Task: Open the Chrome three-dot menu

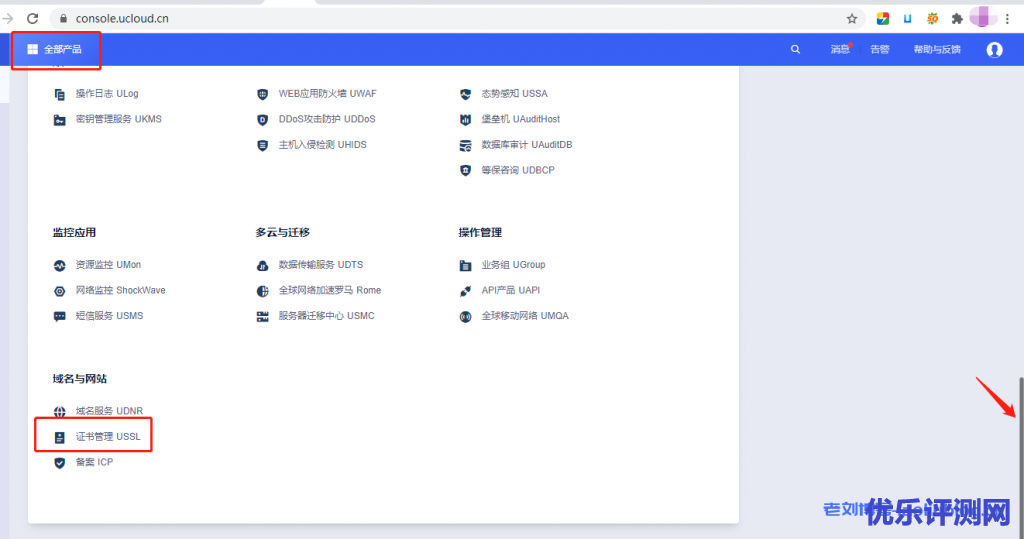Action: [1008, 18]
